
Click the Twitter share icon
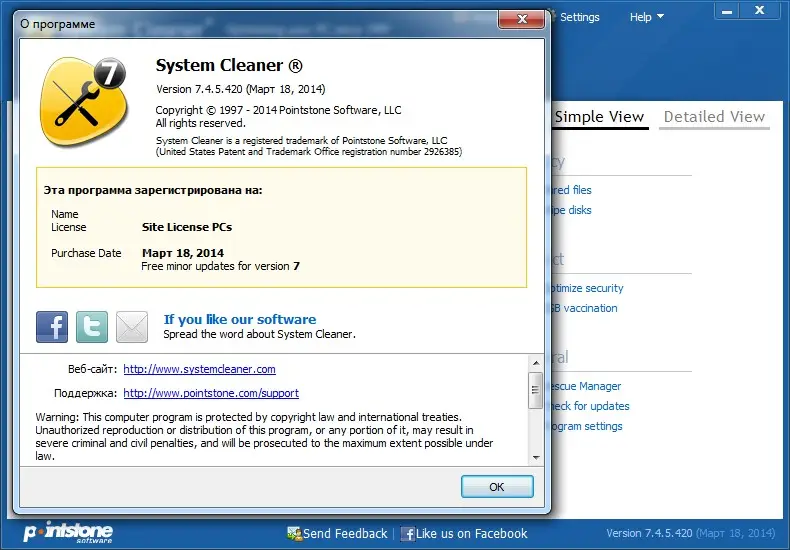click(92, 327)
